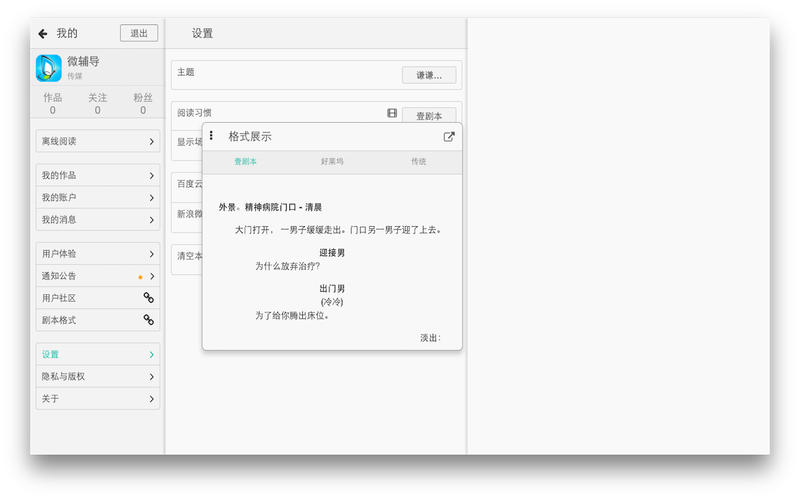Click the film format icon beside 阅读习惯
This screenshot has height=500, width=800.
(x=392, y=113)
